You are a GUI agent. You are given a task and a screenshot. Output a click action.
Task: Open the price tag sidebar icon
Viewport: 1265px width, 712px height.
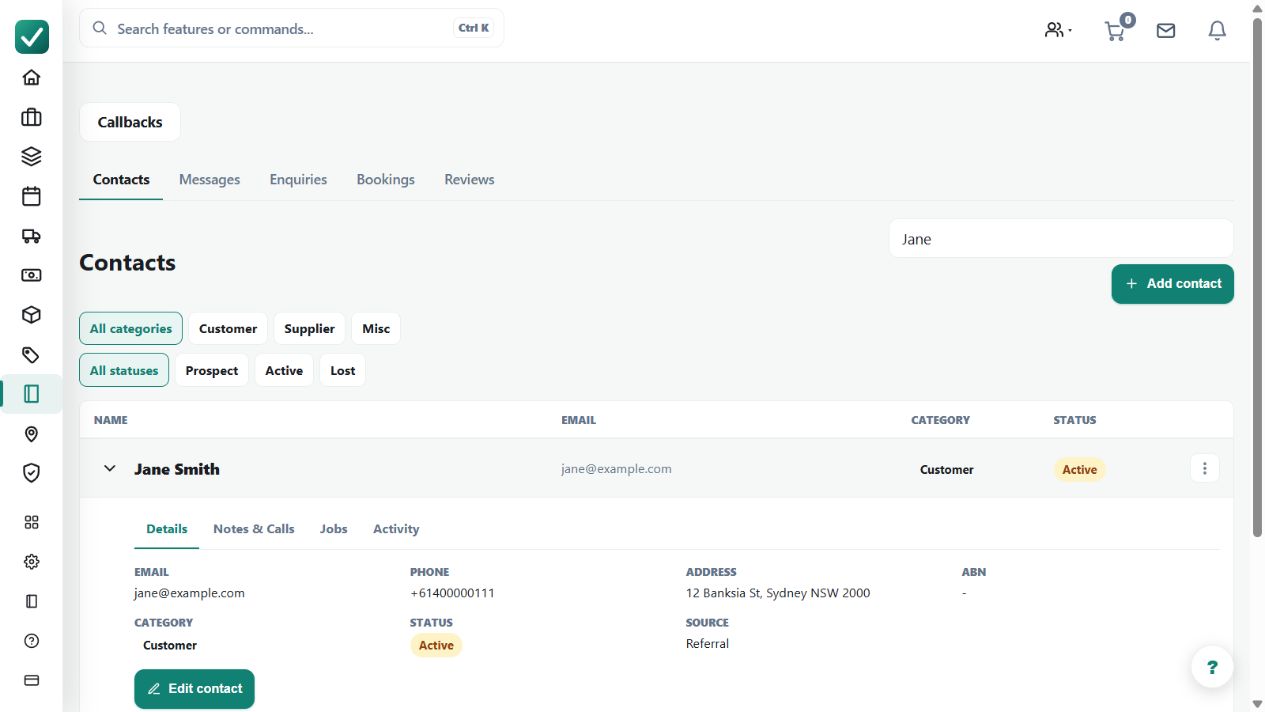31,355
